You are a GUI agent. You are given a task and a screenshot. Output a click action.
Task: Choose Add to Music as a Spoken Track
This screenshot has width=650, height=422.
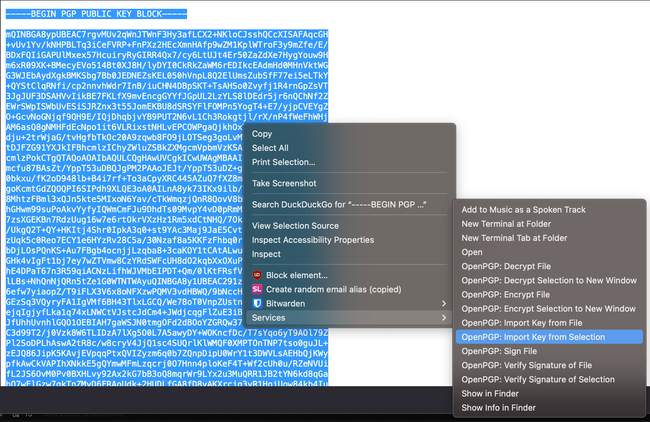pos(523,209)
